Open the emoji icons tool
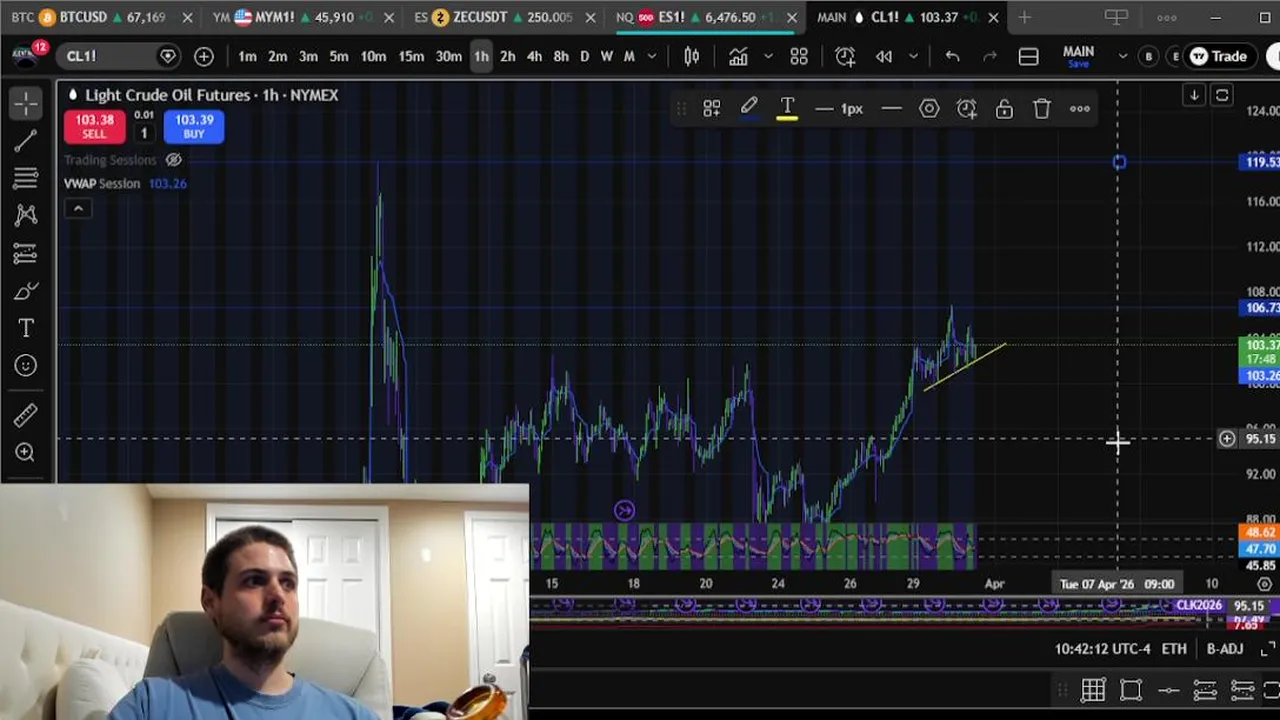The image size is (1280, 720). 26,366
